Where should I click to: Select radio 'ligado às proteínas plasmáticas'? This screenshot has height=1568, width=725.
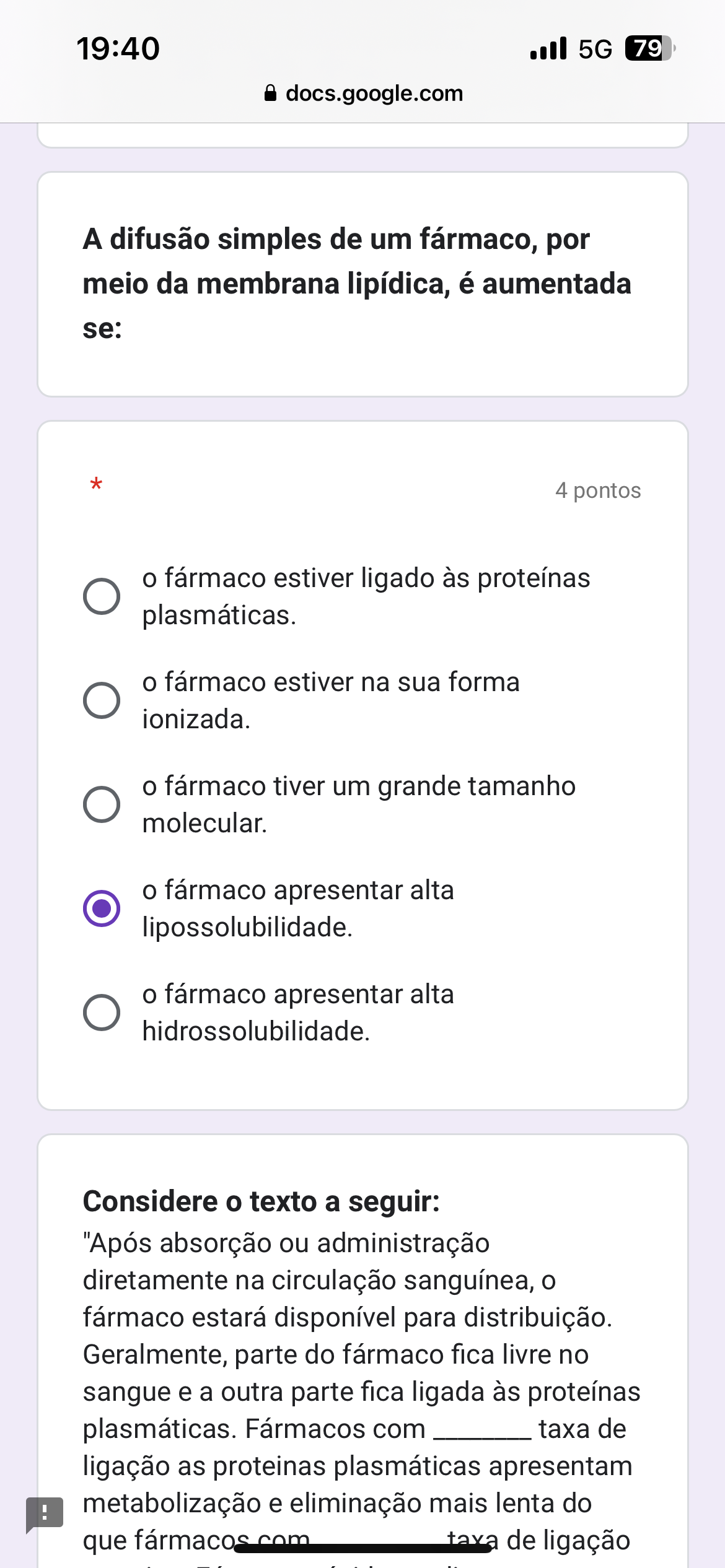click(102, 596)
